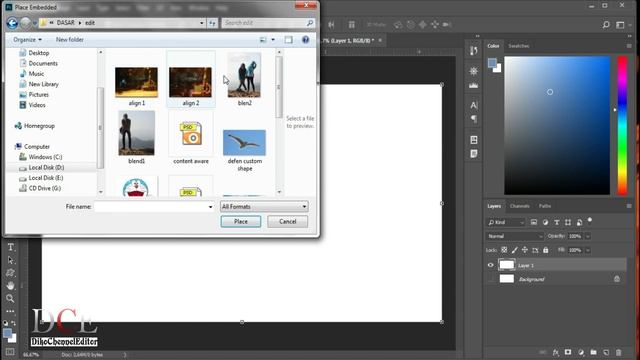Select the Hand tool in Photoshop toolbar
The width and height of the screenshot is (640, 360).
click(x=11, y=285)
